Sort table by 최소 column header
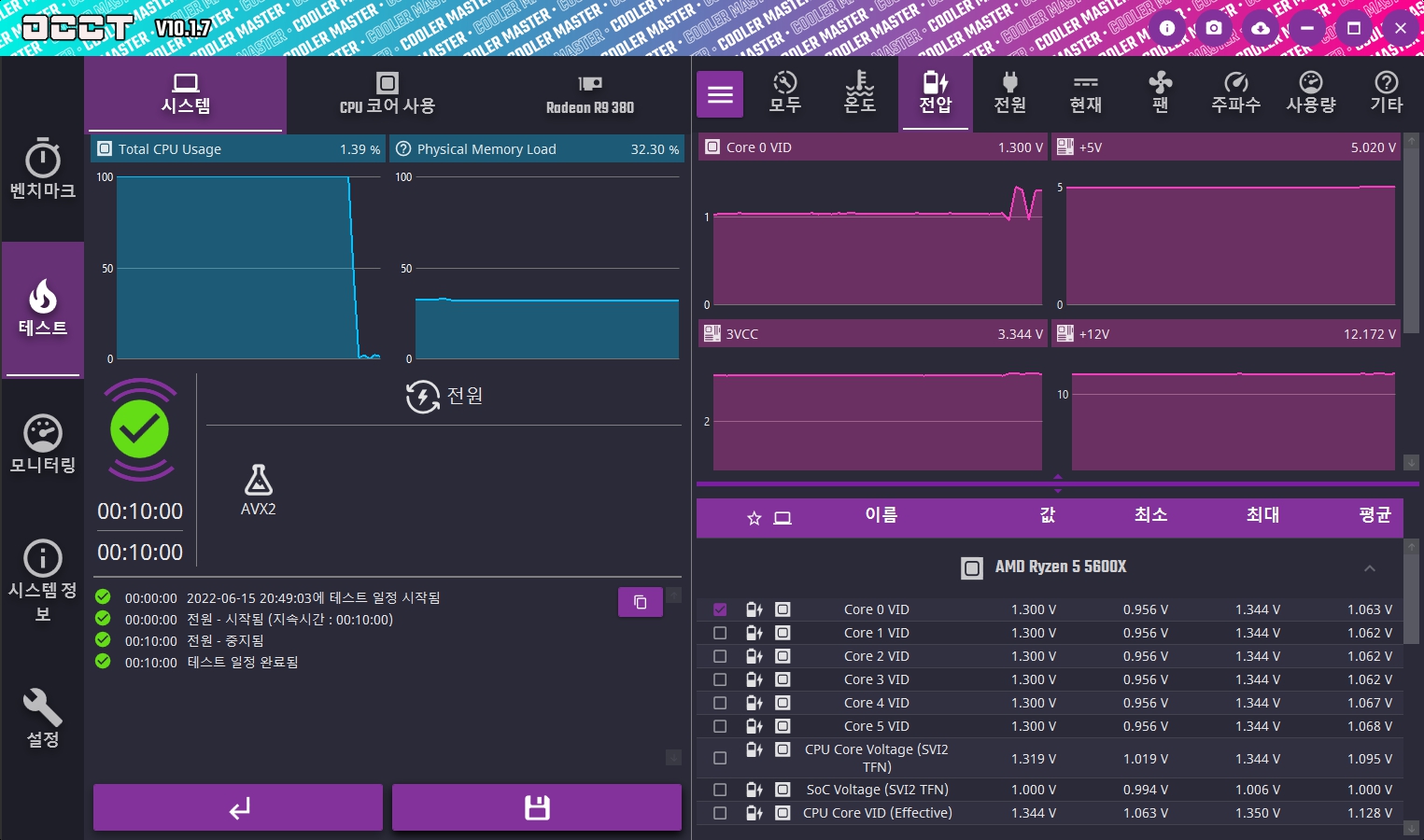 [1150, 515]
